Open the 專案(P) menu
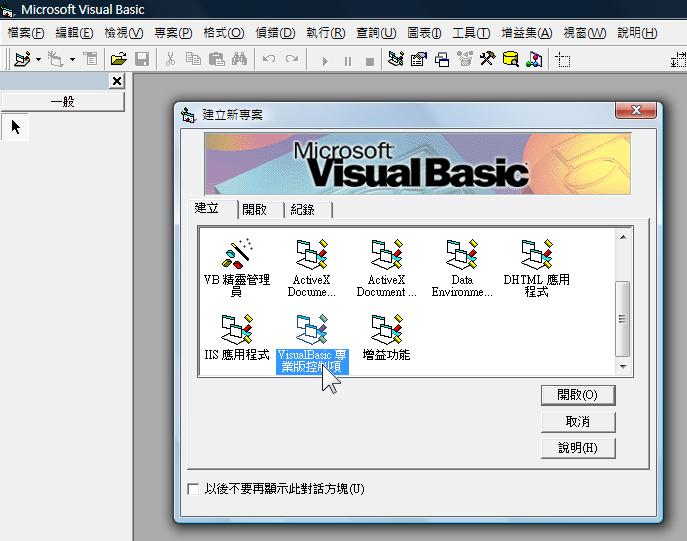 click(174, 33)
